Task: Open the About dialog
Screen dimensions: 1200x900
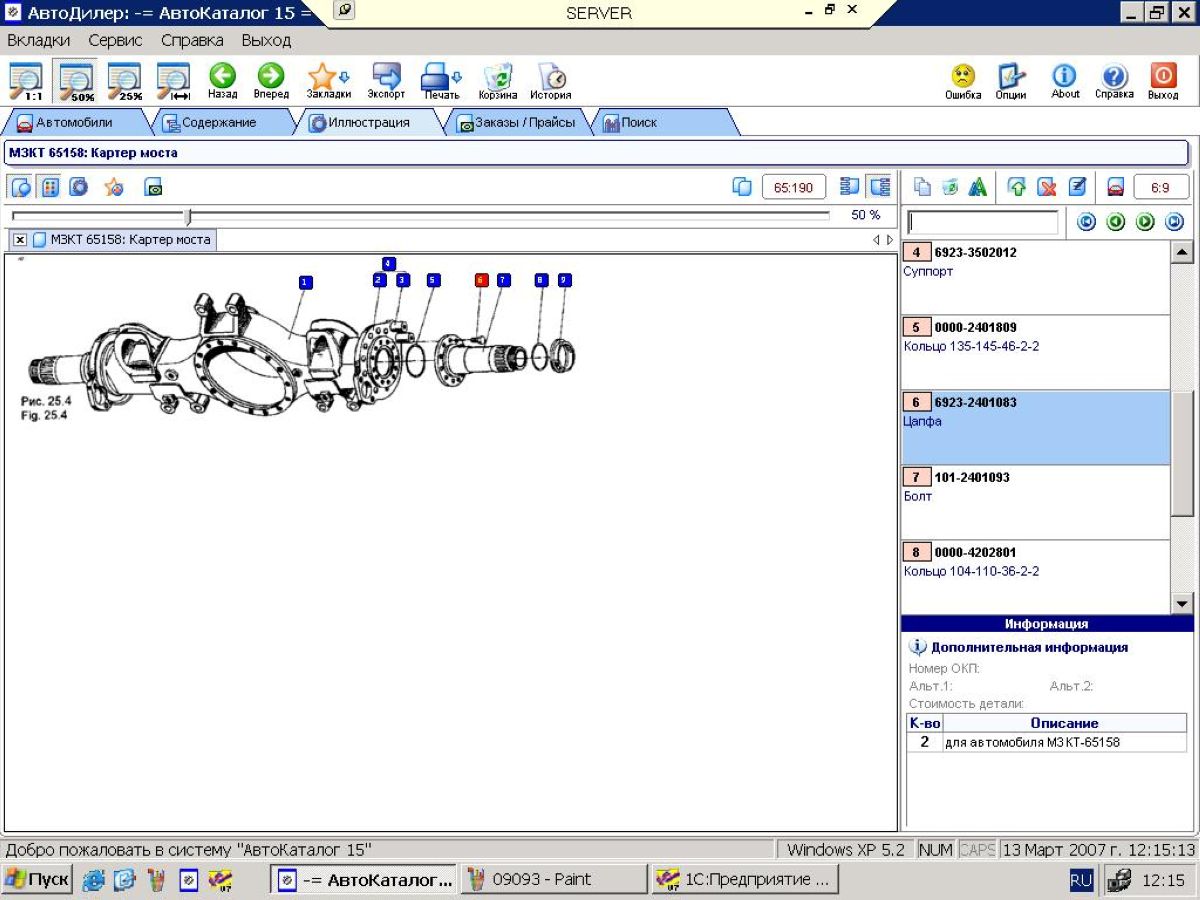Action: pos(1065,82)
